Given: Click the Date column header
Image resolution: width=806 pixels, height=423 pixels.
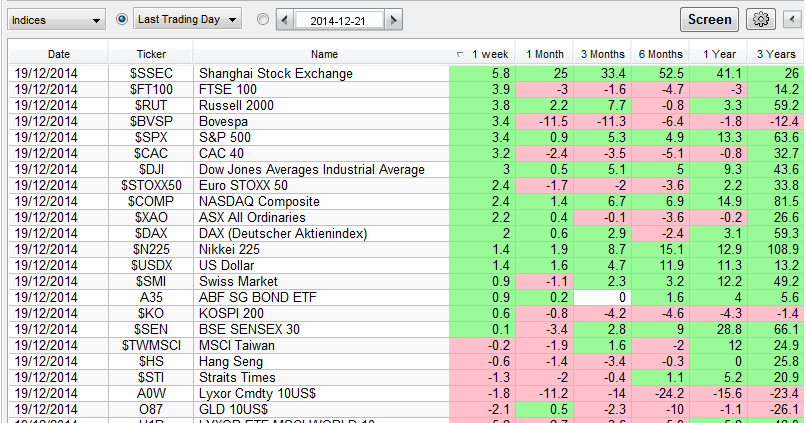Looking at the screenshot, I should 59,54.
